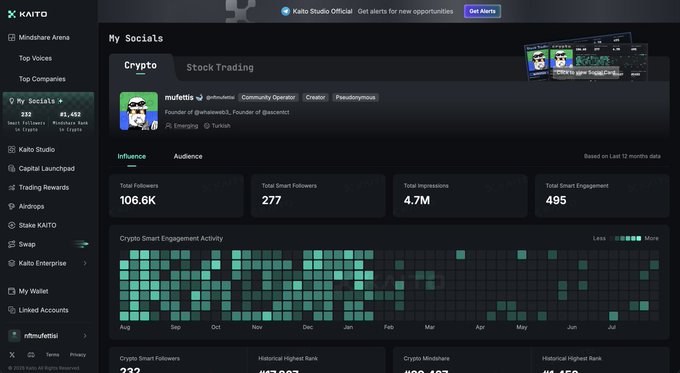Click the globe icon beside Turkish

click(x=207, y=126)
